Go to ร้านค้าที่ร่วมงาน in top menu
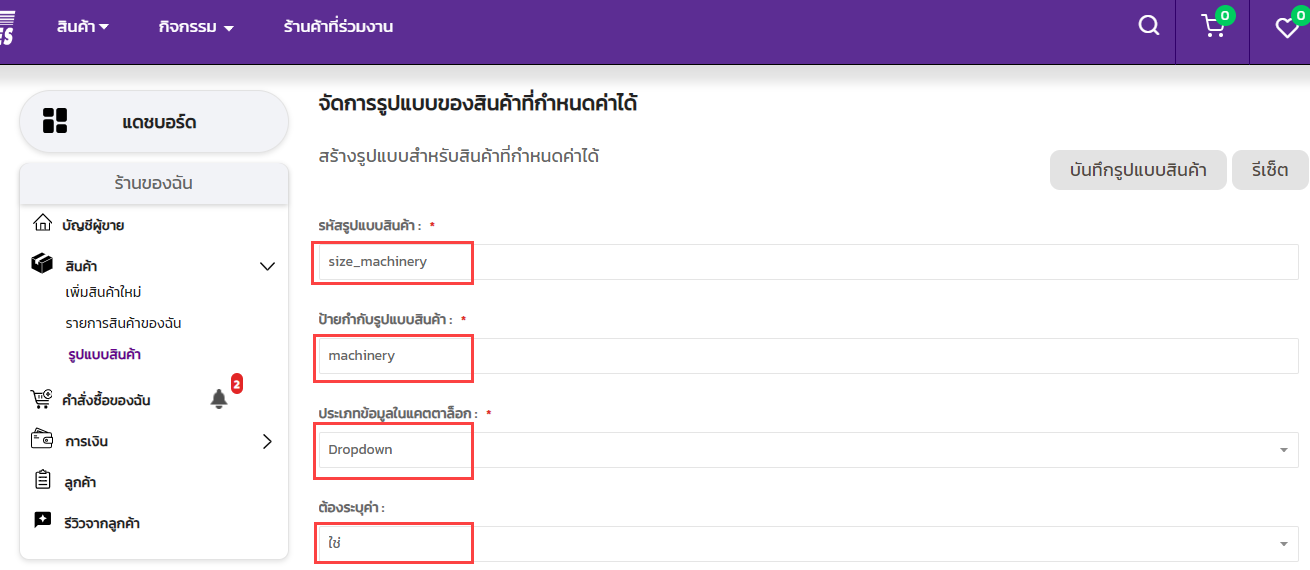This screenshot has height=570, width=1310. [338, 27]
